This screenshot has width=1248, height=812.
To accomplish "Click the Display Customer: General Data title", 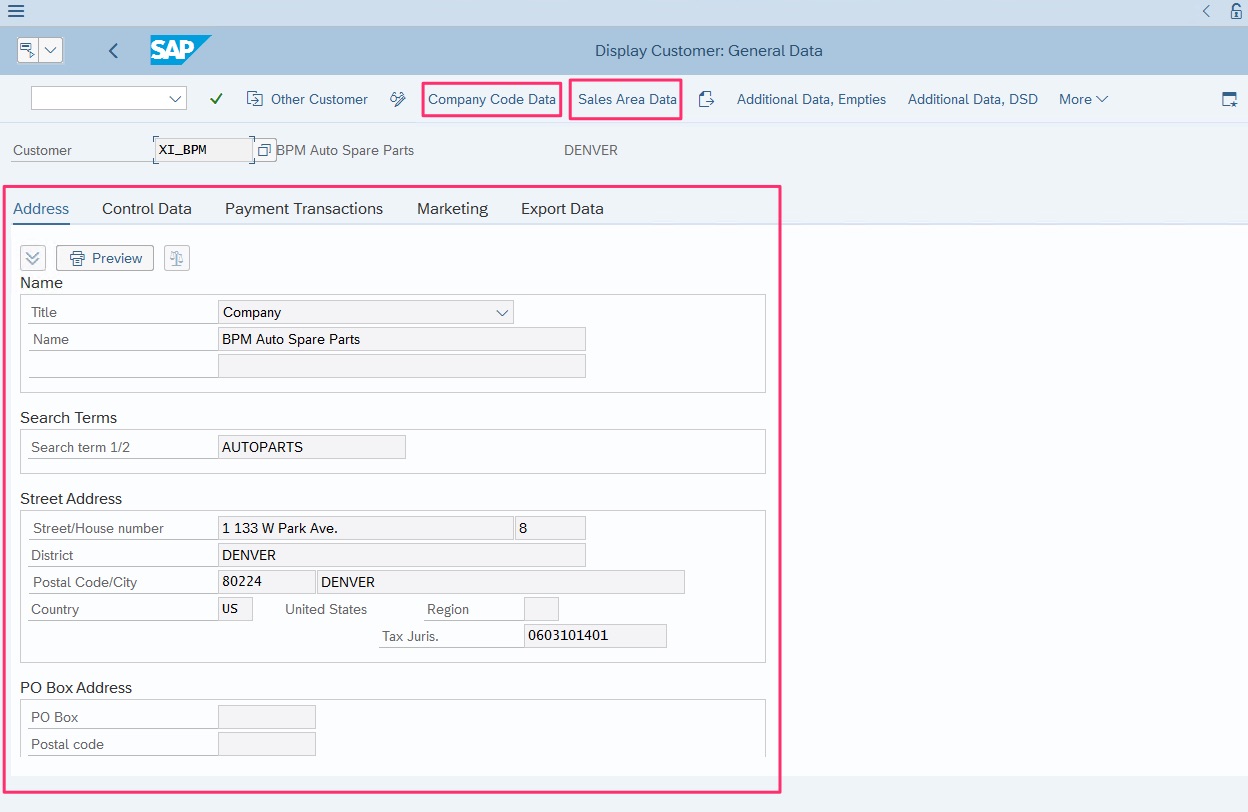I will coord(709,51).
